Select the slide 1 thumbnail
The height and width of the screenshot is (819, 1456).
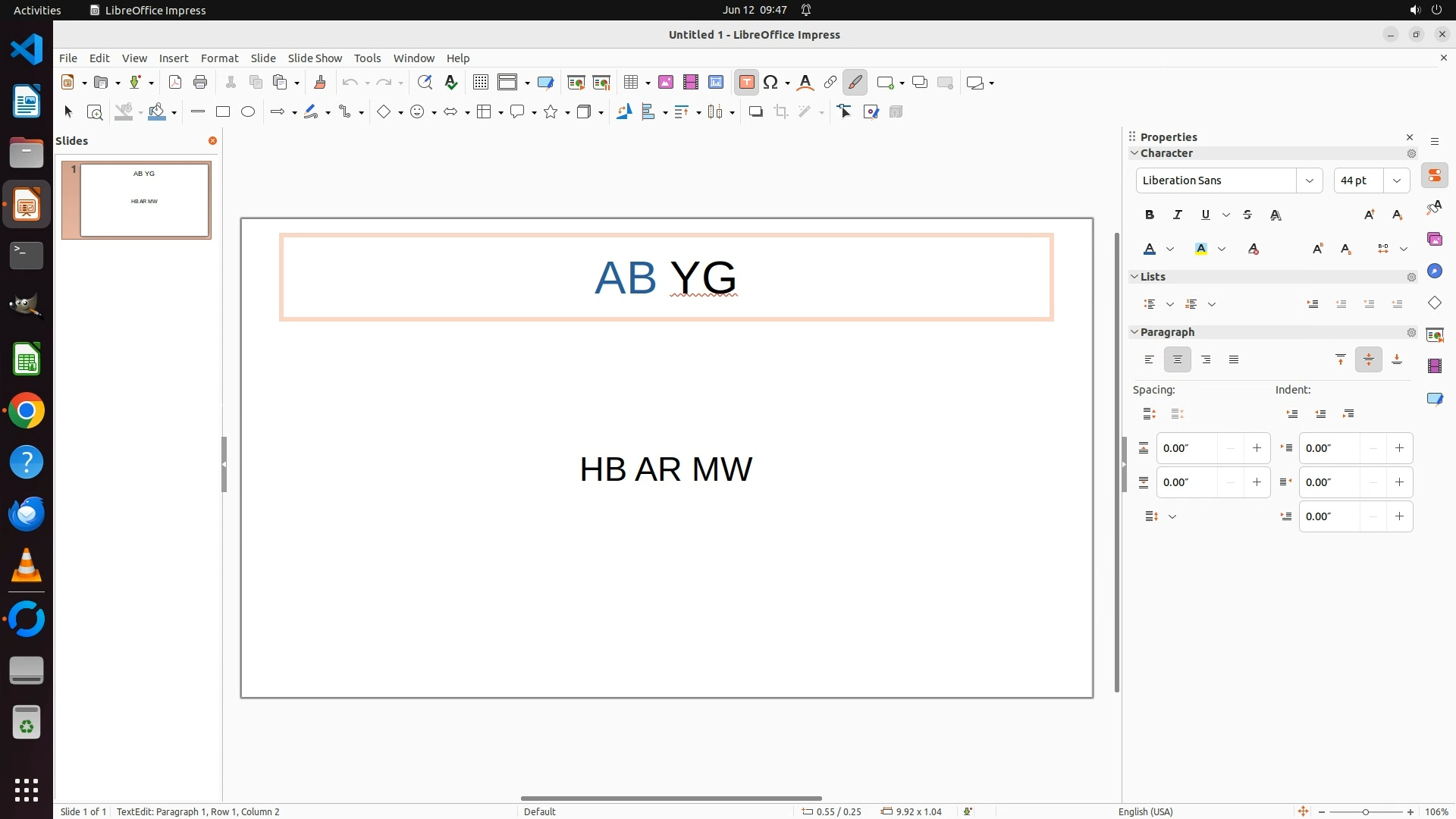tap(144, 200)
